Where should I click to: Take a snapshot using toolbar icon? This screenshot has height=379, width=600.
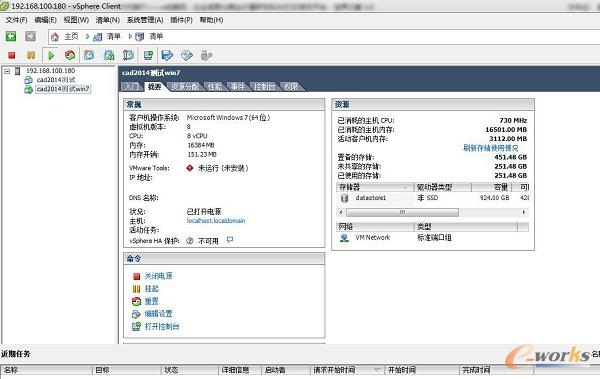coord(89,56)
